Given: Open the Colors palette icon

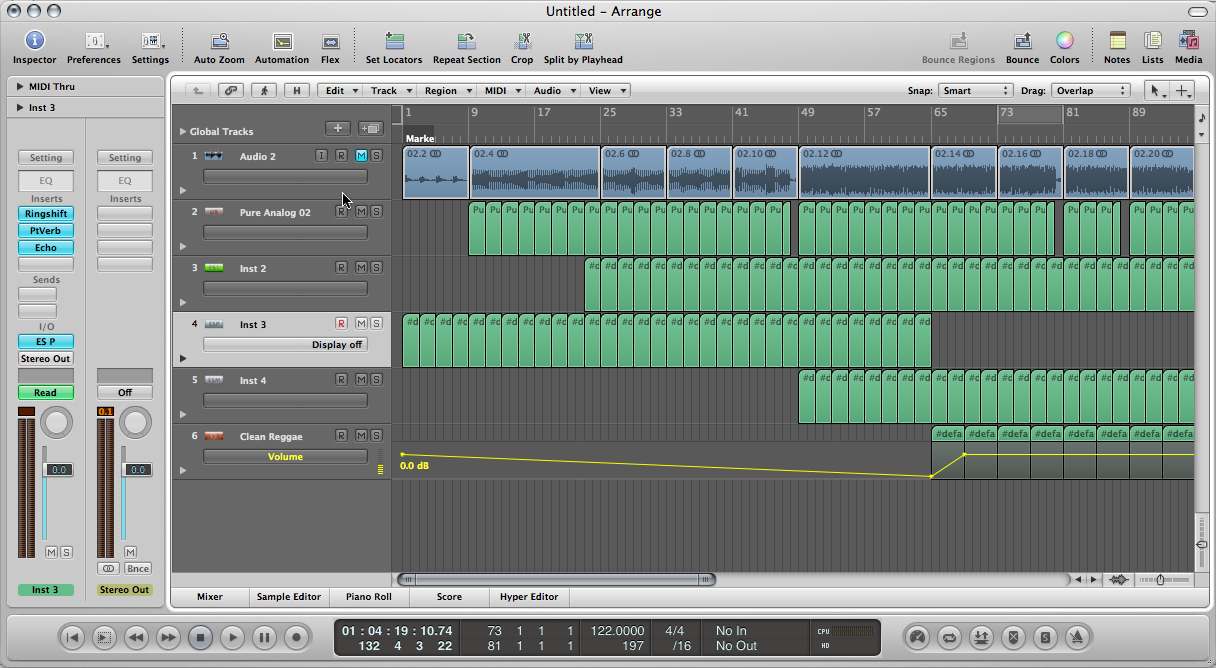Looking at the screenshot, I should pyautogui.click(x=1065, y=41).
